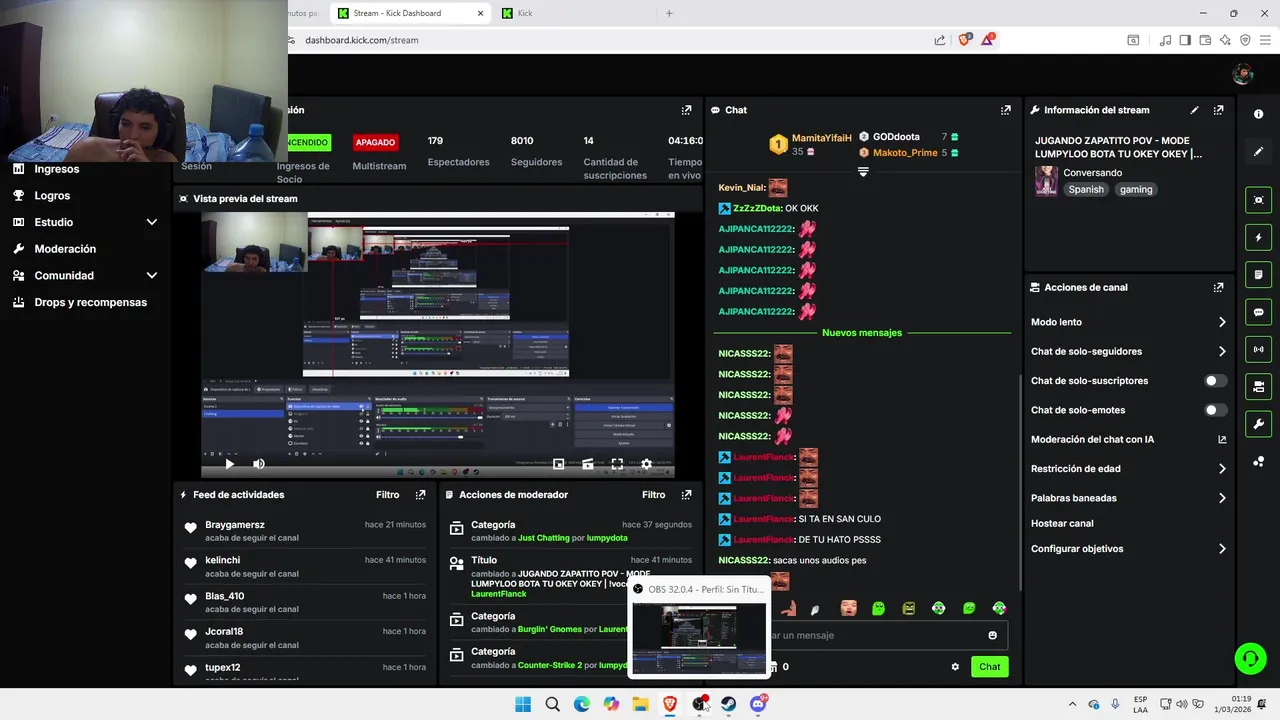
Task: Open the info icon in the right sidebar
Action: 1258,114
